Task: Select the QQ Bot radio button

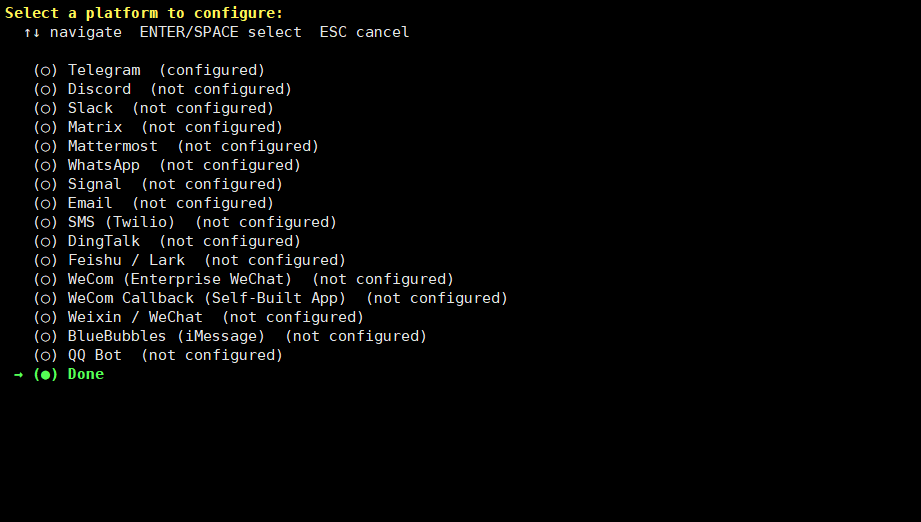Action: [46, 355]
